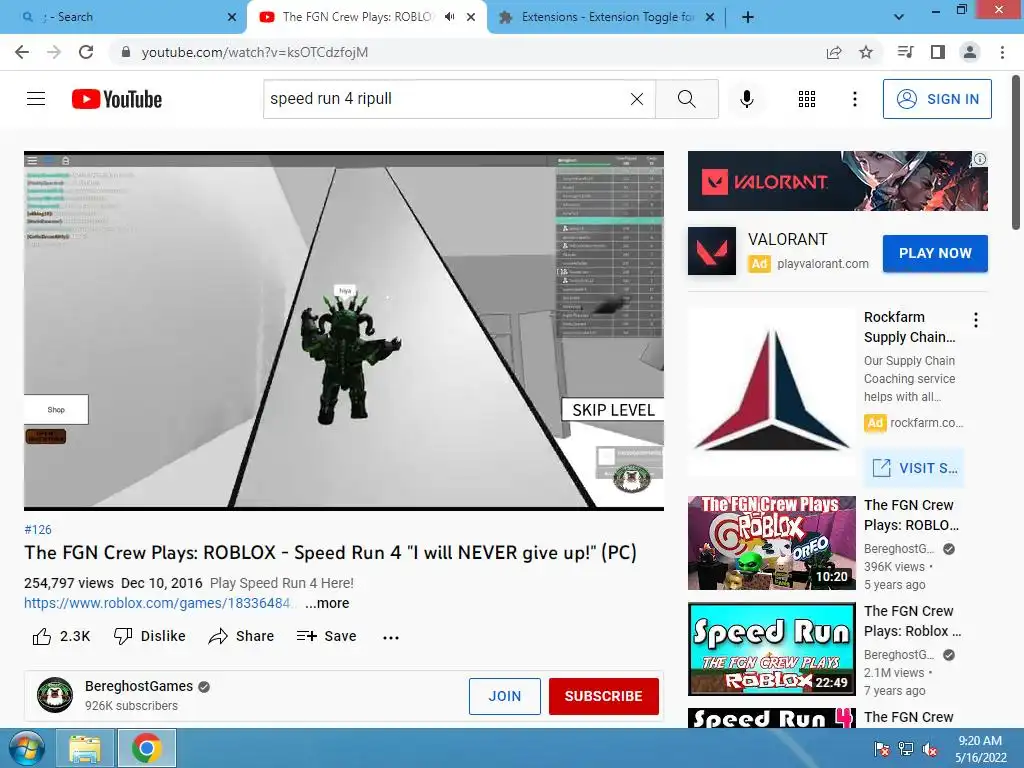Viewport: 1024px width, 768px height.
Task: Click the magnifying glass search button
Action: pyautogui.click(x=686, y=99)
